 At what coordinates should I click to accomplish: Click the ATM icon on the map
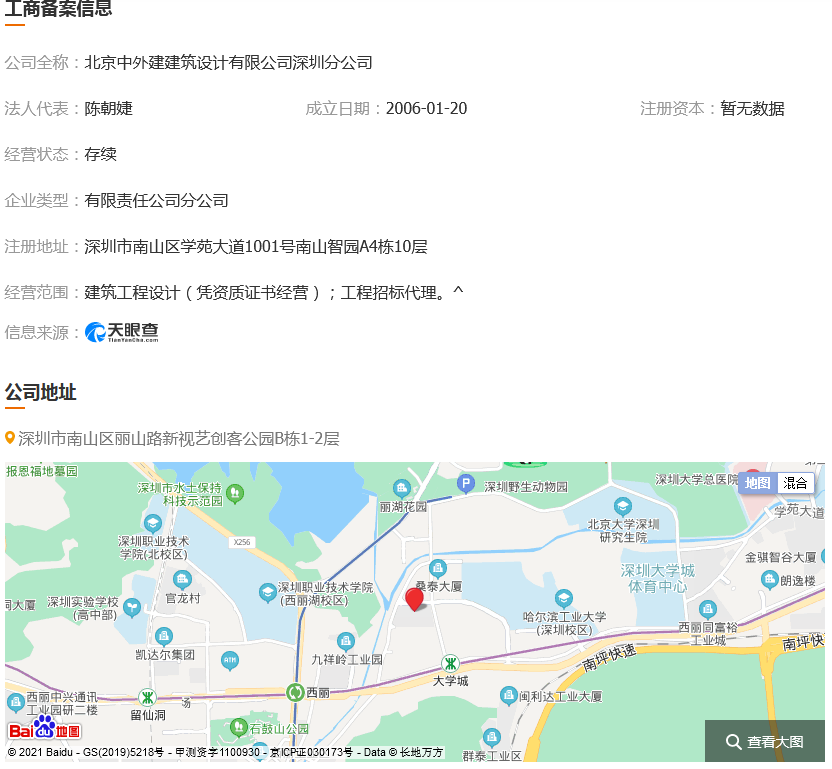tap(230, 661)
